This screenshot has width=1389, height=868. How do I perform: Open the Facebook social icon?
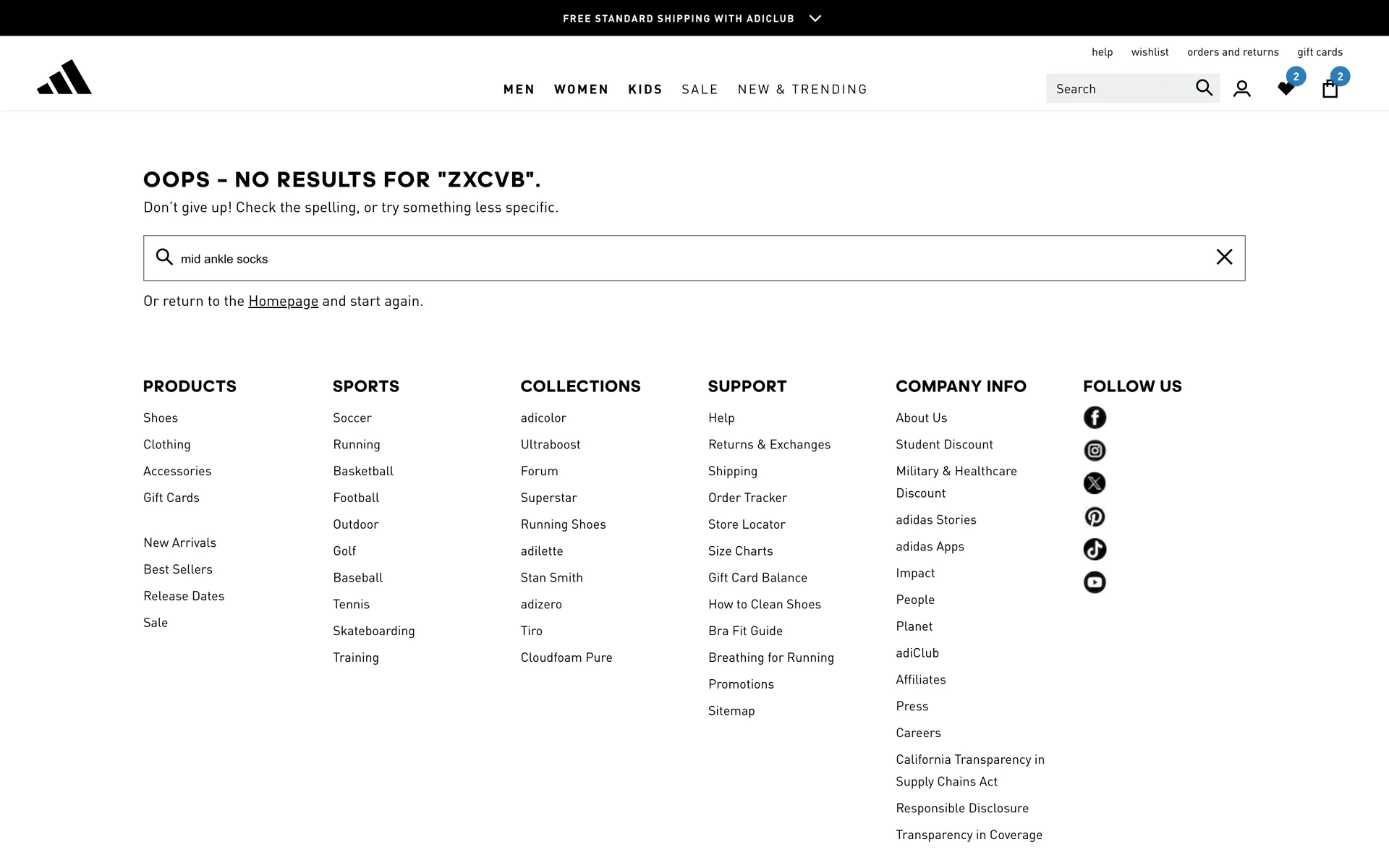(1095, 417)
